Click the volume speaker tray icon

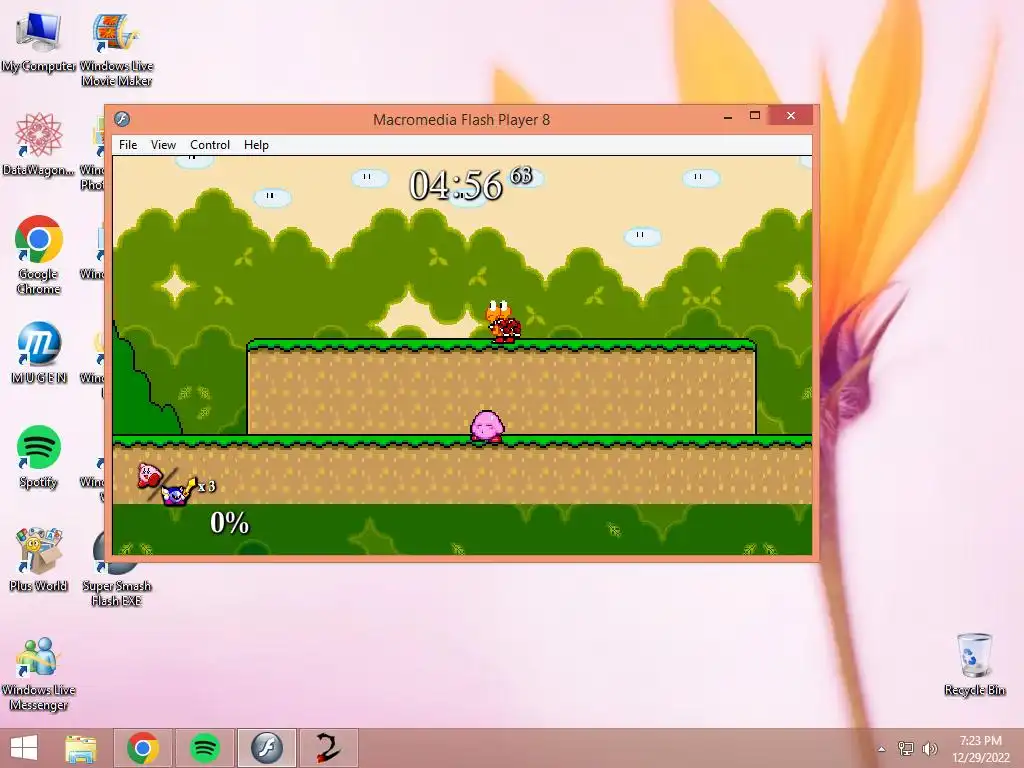(930, 748)
